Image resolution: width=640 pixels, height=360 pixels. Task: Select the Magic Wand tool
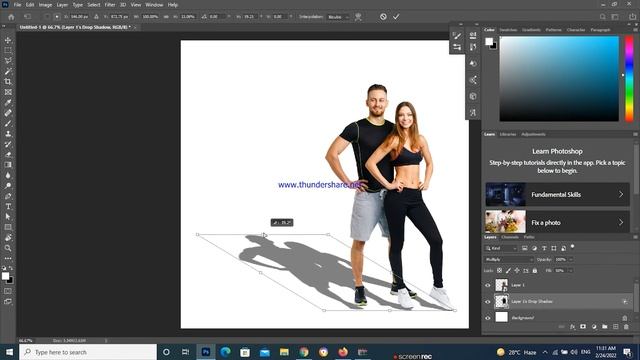pyautogui.click(x=8, y=71)
